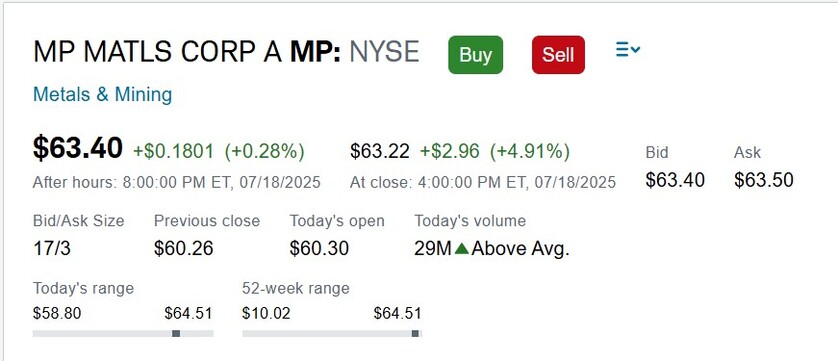Click the 52-week low $10.02 value
The height and width of the screenshot is (361, 838).
[266, 313]
